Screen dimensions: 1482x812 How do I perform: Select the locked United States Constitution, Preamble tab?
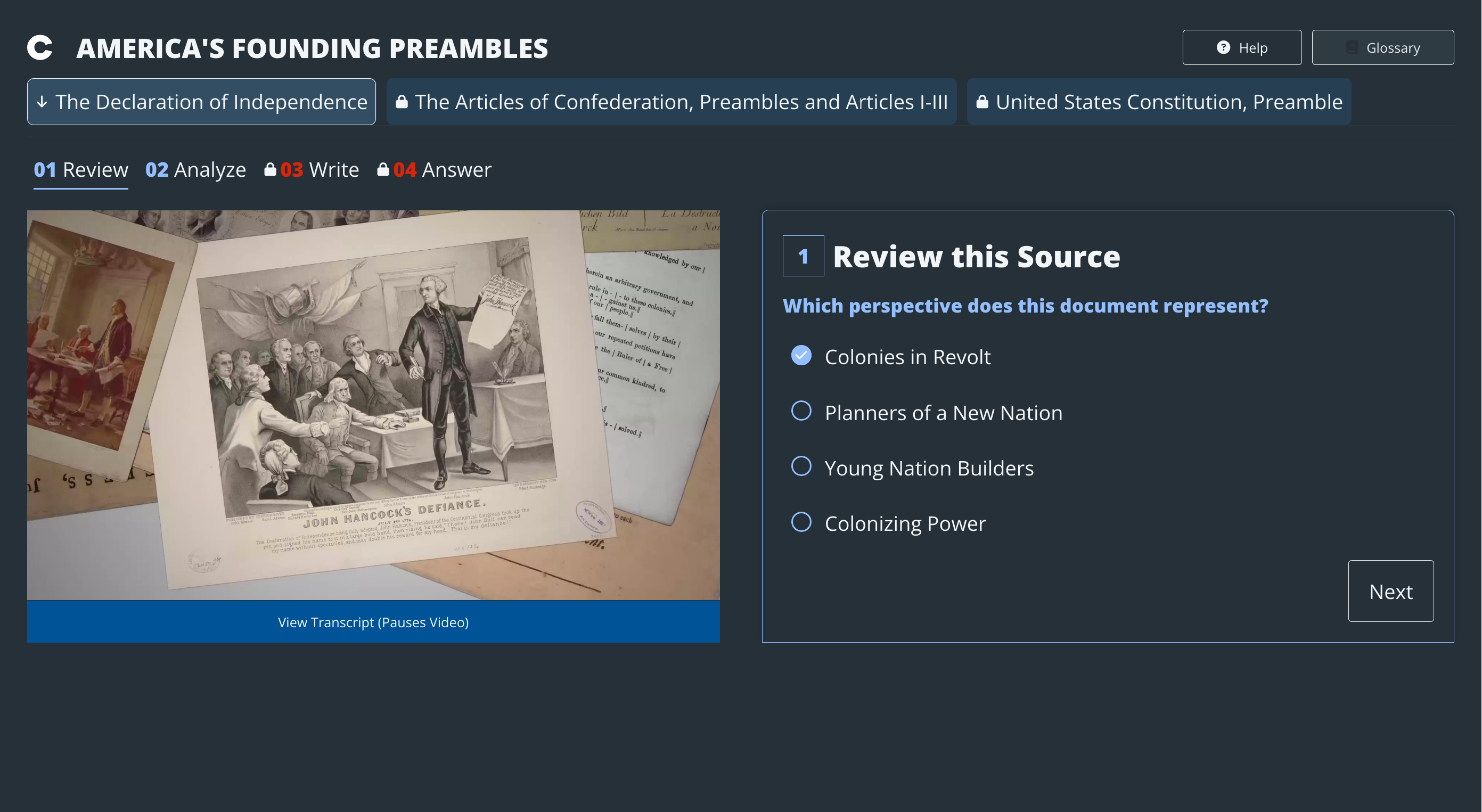pyautogui.click(x=1159, y=102)
